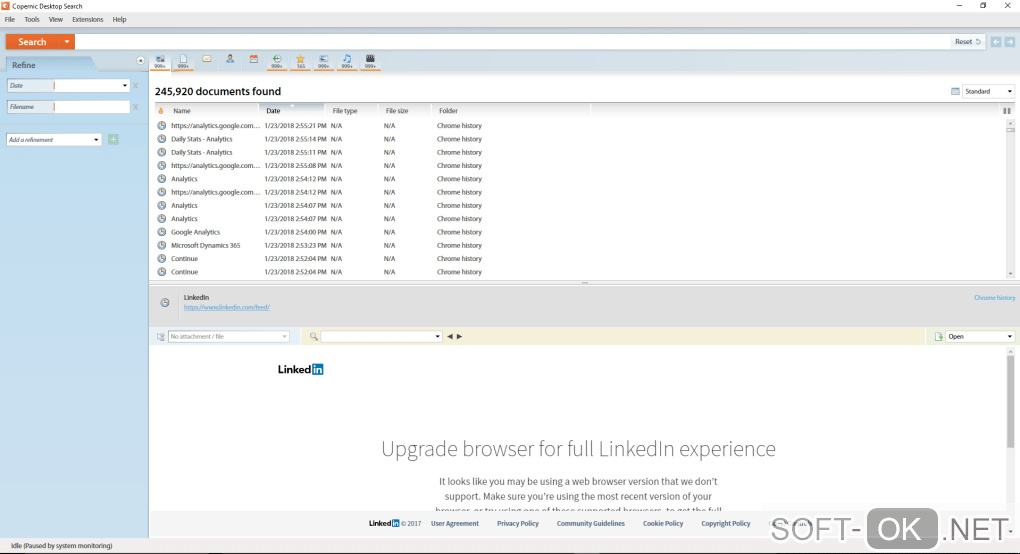This screenshot has width=1020, height=554.
Task: Click the back navigation arrow near Reset
Action: pyautogui.click(x=996, y=42)
